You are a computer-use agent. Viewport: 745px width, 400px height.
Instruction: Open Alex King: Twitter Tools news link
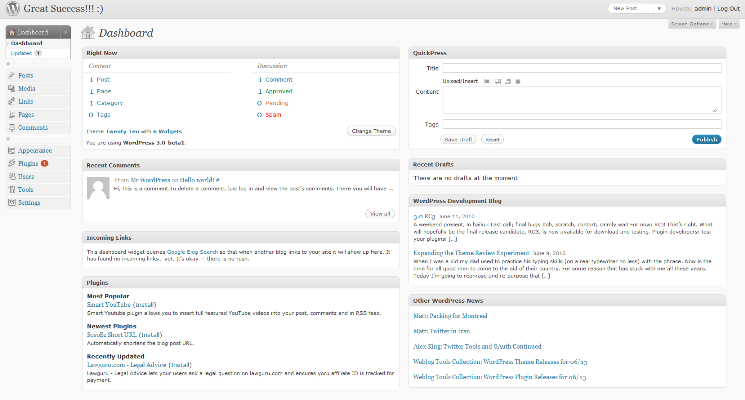pyautogui.click(x=477, y=346)
